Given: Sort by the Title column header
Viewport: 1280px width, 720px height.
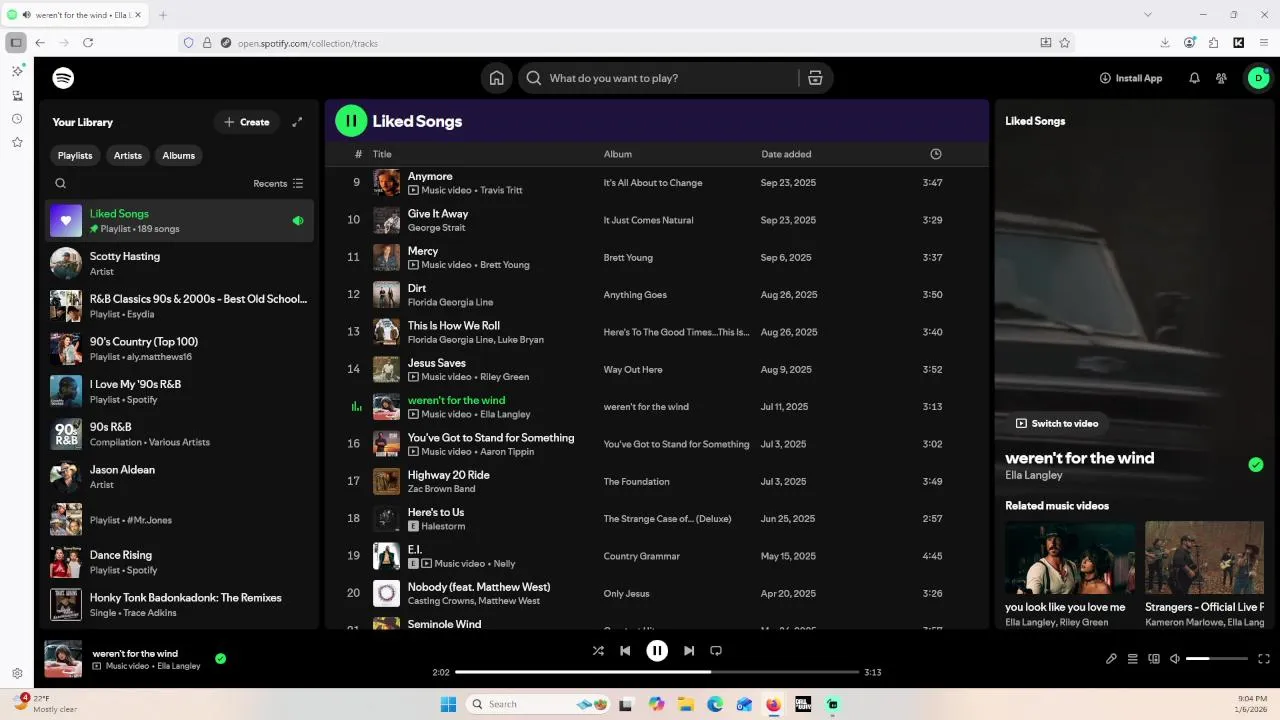Looking at the screenshot, I should 382,154.
